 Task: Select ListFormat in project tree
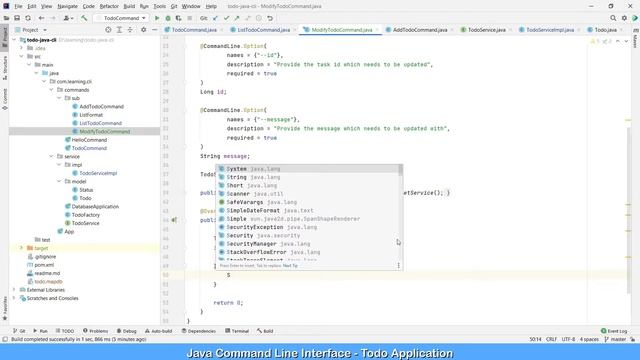click(91, 115)
